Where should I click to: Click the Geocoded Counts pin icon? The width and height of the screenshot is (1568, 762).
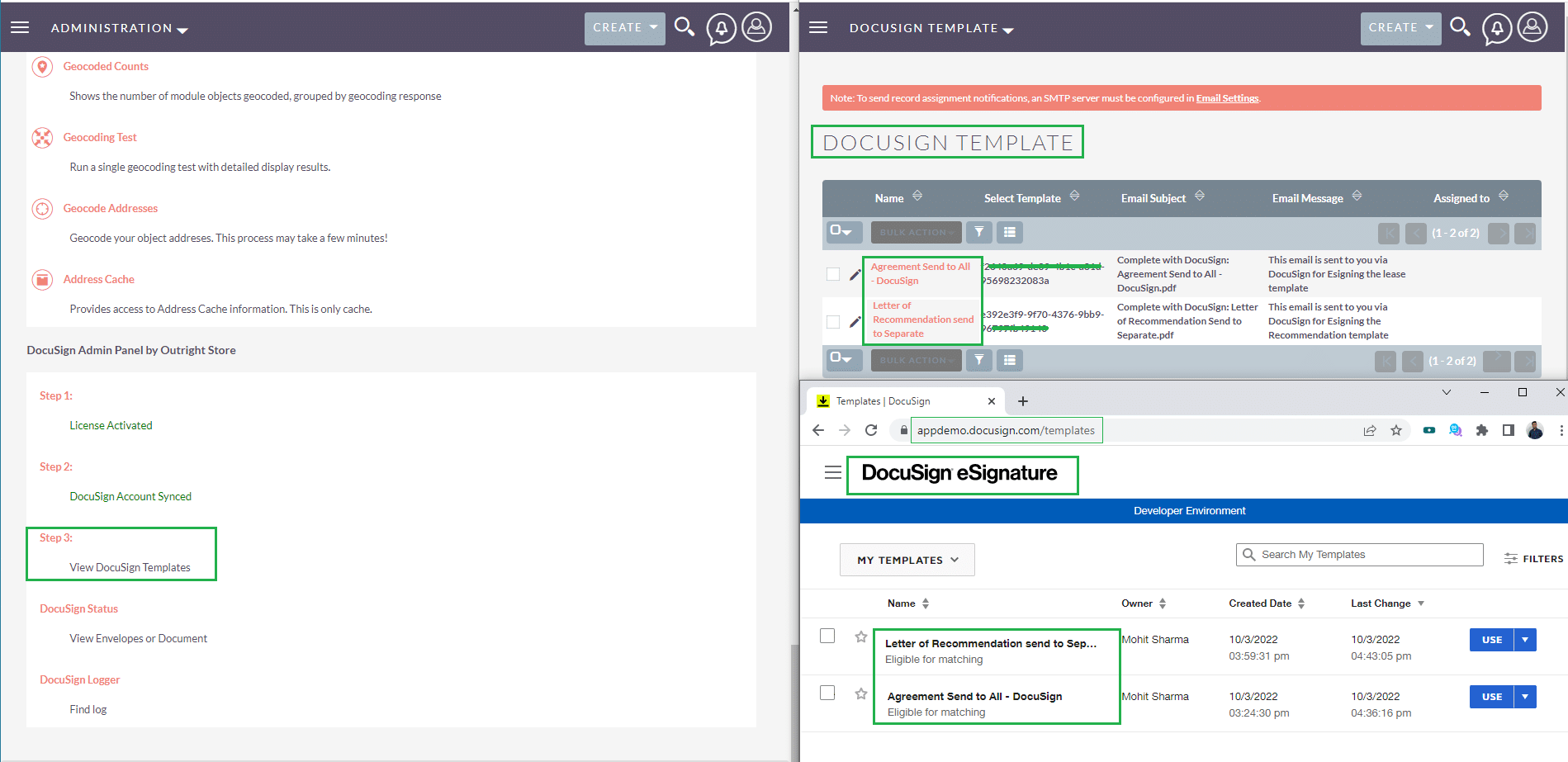point(42,67)
